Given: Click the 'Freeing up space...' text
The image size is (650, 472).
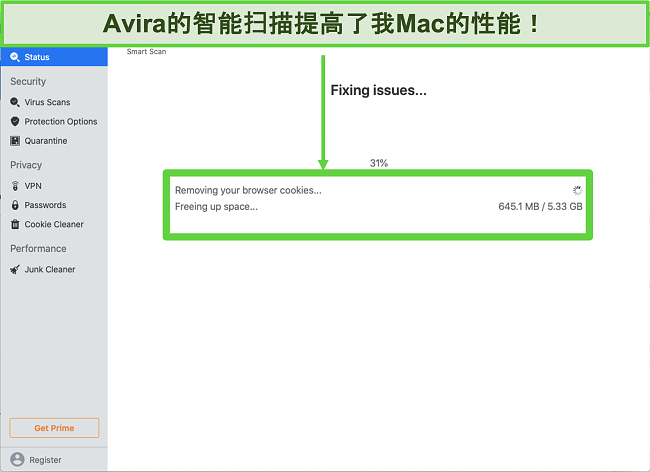Looking at the screenshot, I should click(x=216, y=206).
